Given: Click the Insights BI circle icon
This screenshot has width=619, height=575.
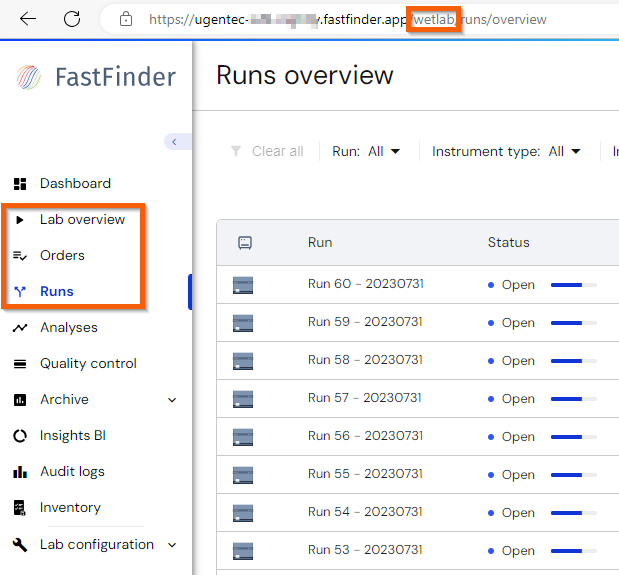Looking at the screenshot, I should click(x=20, y=436).
